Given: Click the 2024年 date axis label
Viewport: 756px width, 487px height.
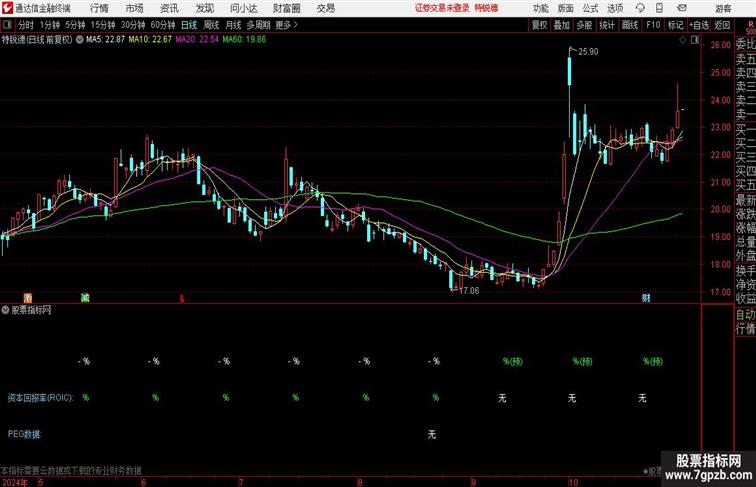Looking at the screenshot, I should [14, 482].
